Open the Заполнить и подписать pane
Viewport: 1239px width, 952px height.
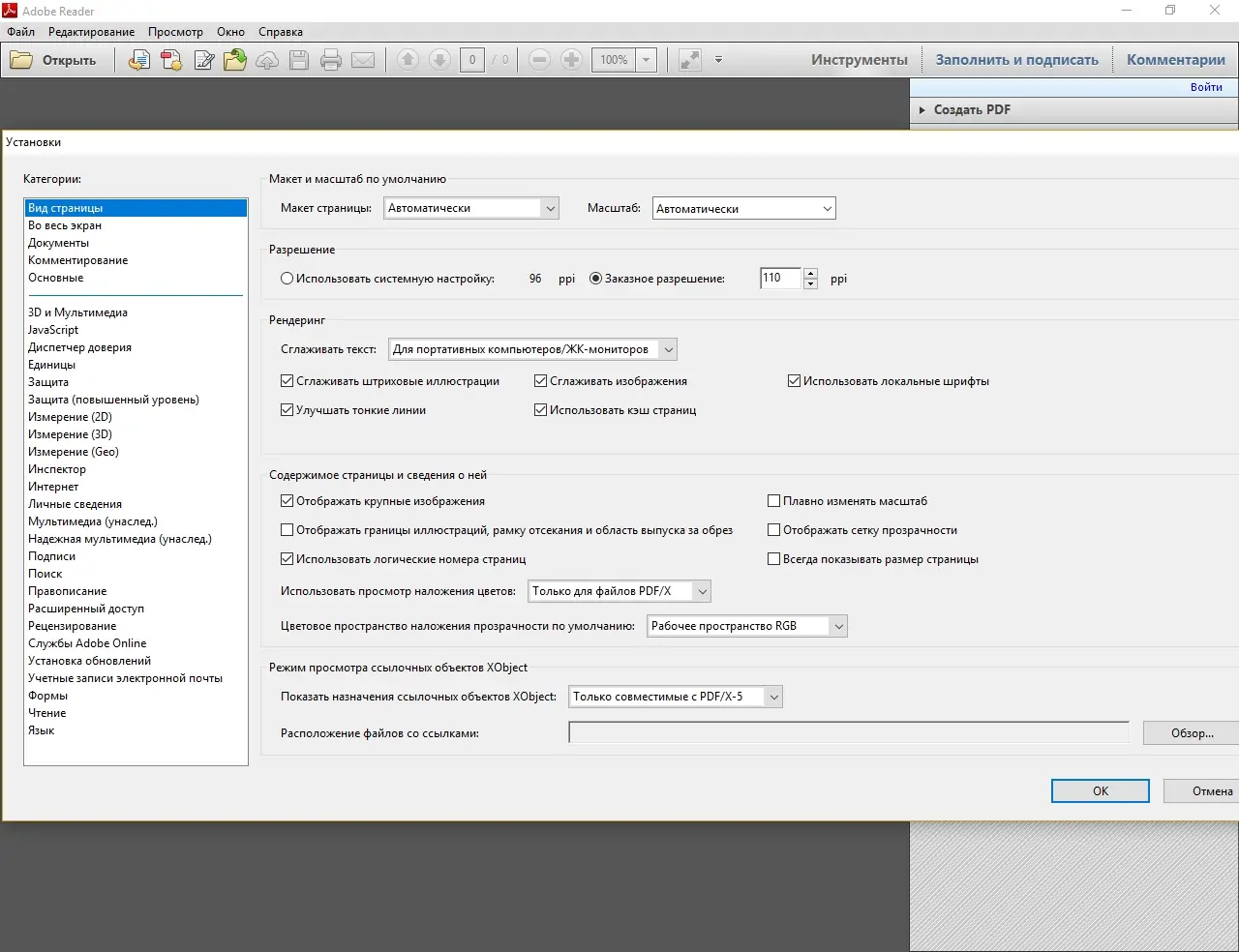tap(1017, 60)
